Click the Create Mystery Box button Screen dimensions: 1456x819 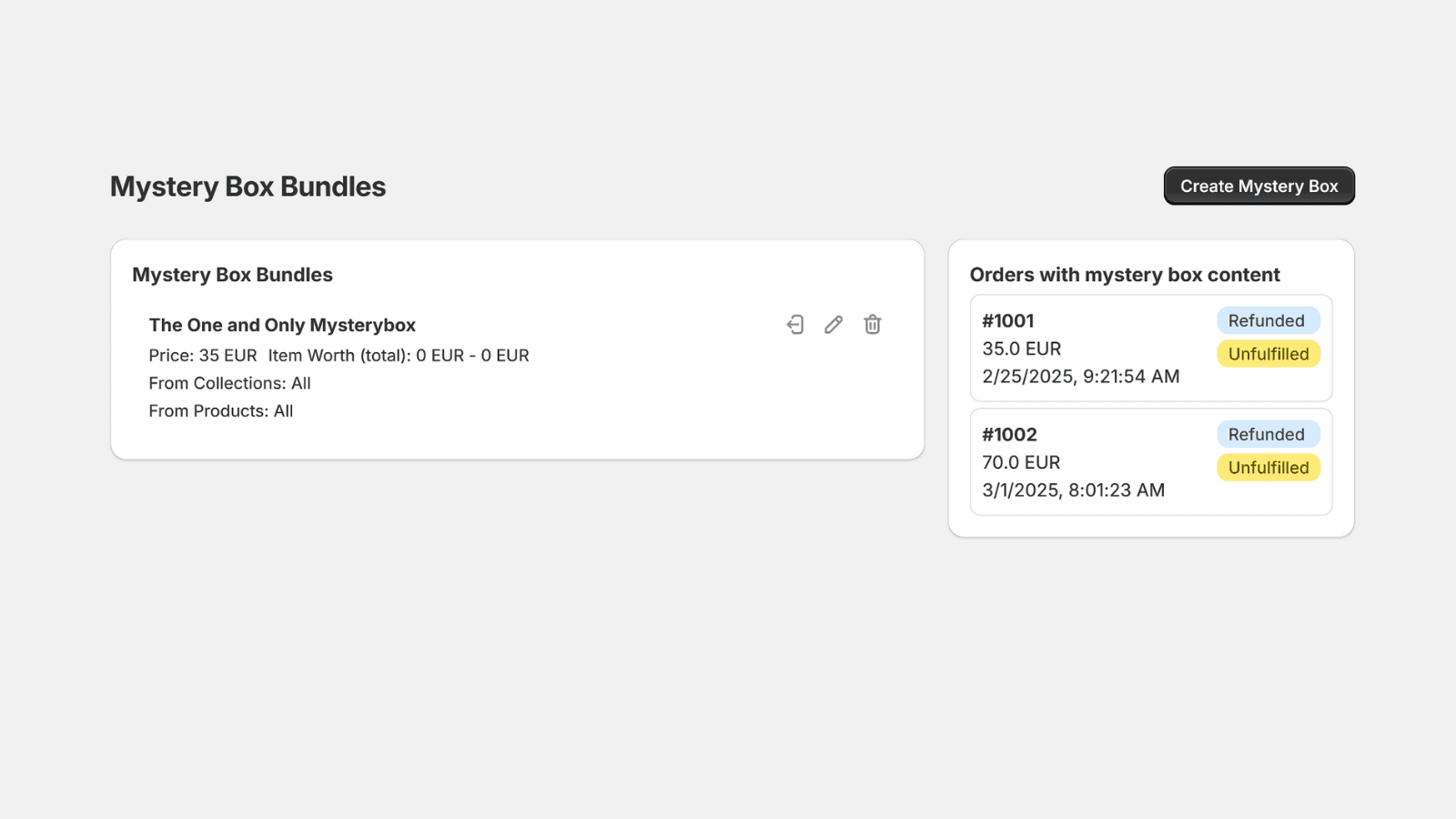tap(1259, 186)
